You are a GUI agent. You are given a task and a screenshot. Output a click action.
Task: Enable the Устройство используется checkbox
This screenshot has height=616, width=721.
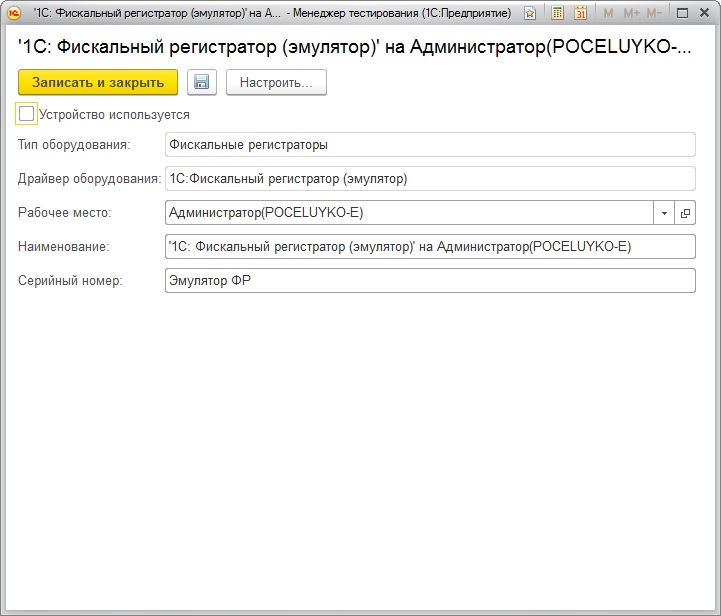click(x=26, y=114)
